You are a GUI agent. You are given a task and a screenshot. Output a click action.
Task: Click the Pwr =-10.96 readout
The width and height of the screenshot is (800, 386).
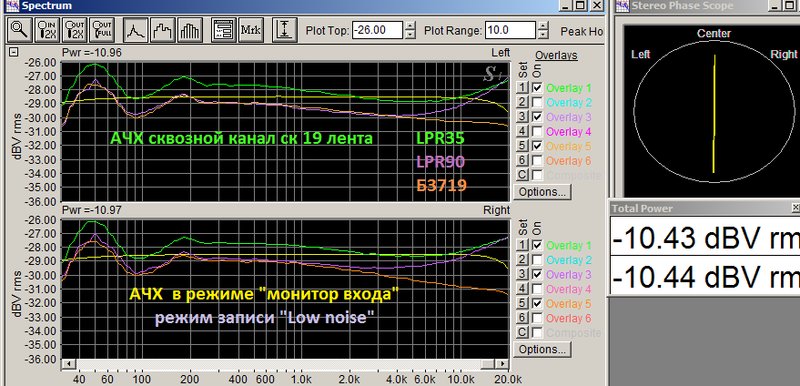(x=91, y=53)
